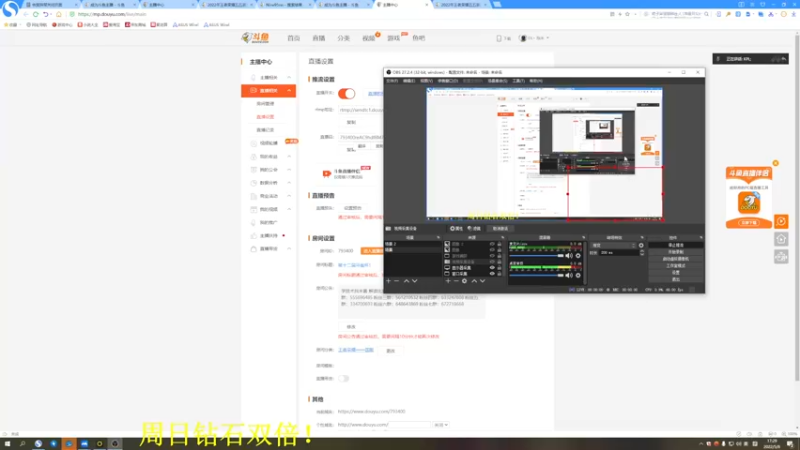The height and width of the screenshot is (450, 800).
Task: Expand 我的收益 section in sidebar
Action: [268, 157]
